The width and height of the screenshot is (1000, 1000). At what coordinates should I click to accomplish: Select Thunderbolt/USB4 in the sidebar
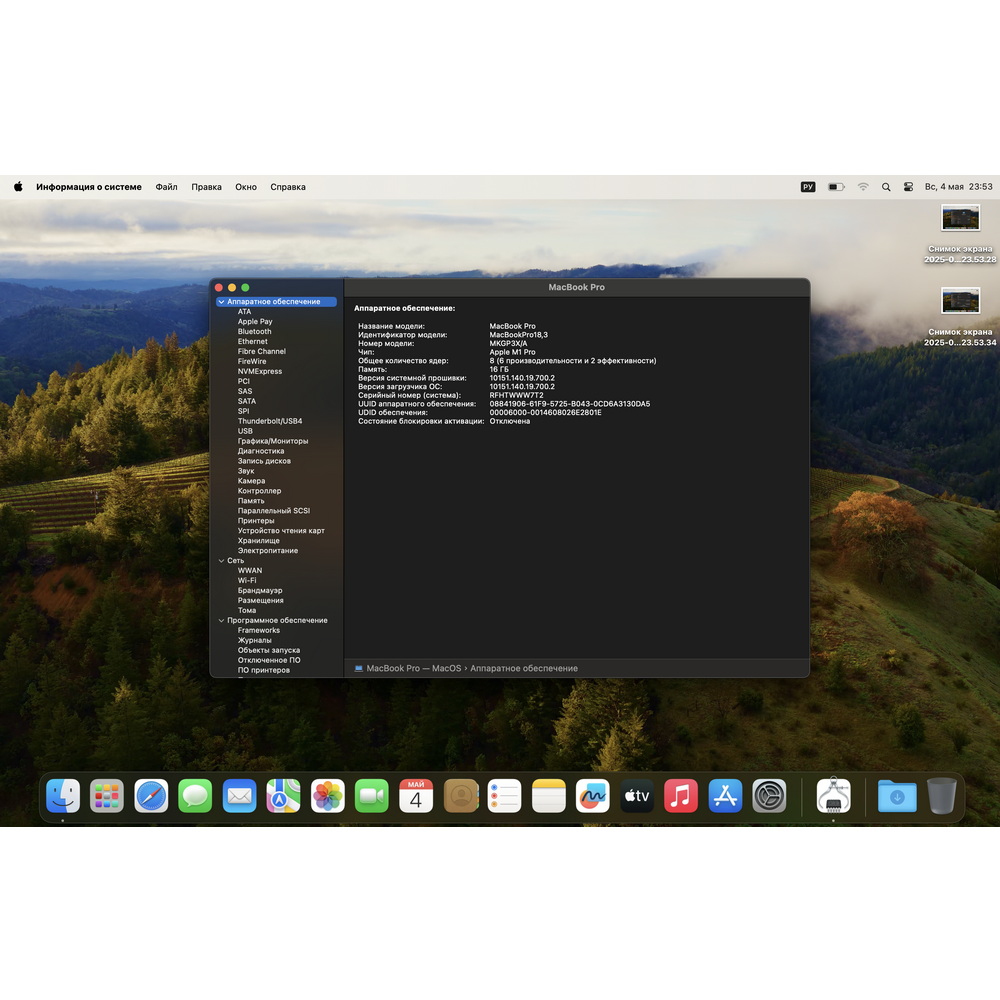pyautogui.click(x=270, y=421)
